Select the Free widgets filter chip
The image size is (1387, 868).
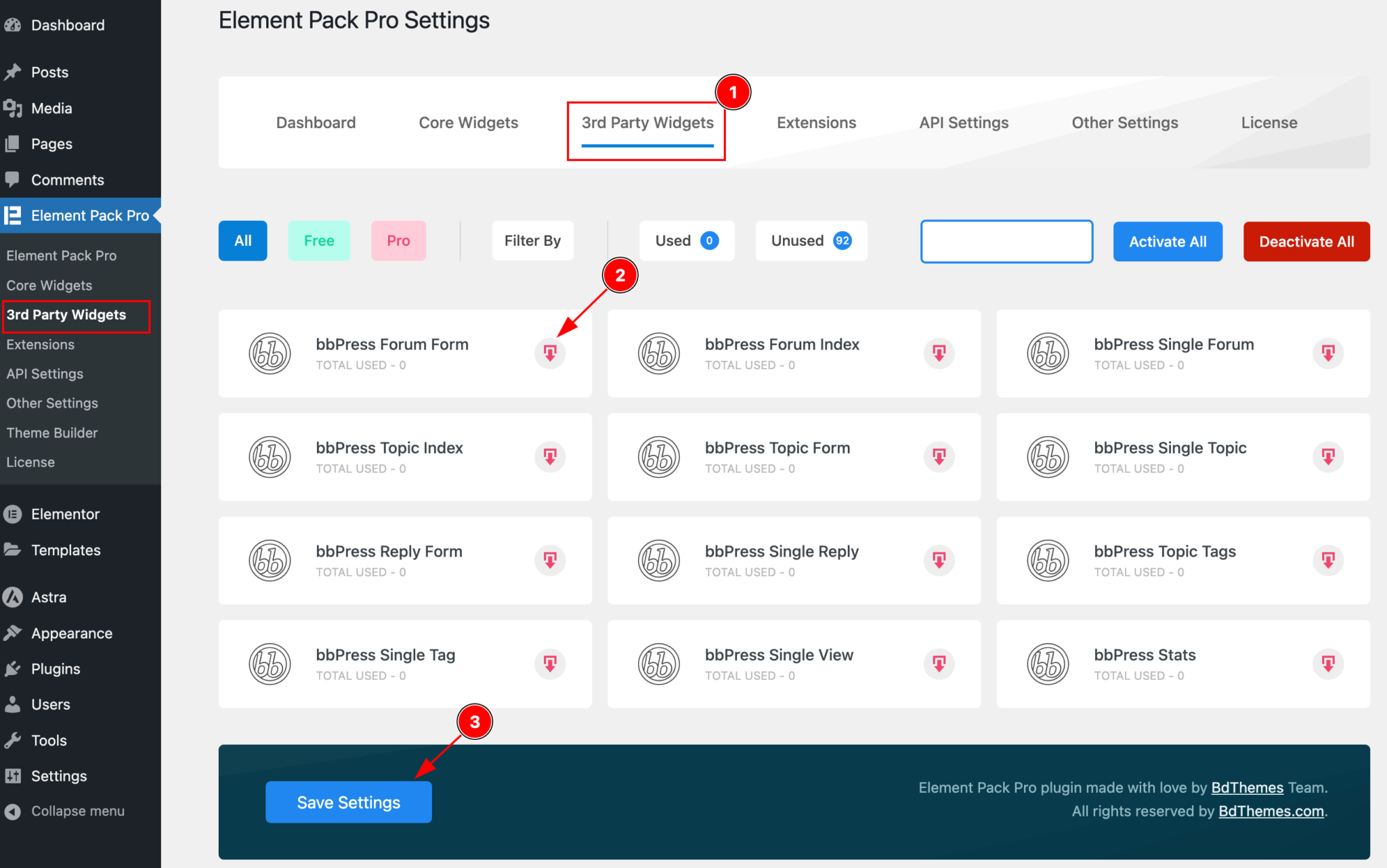(318, 240)
